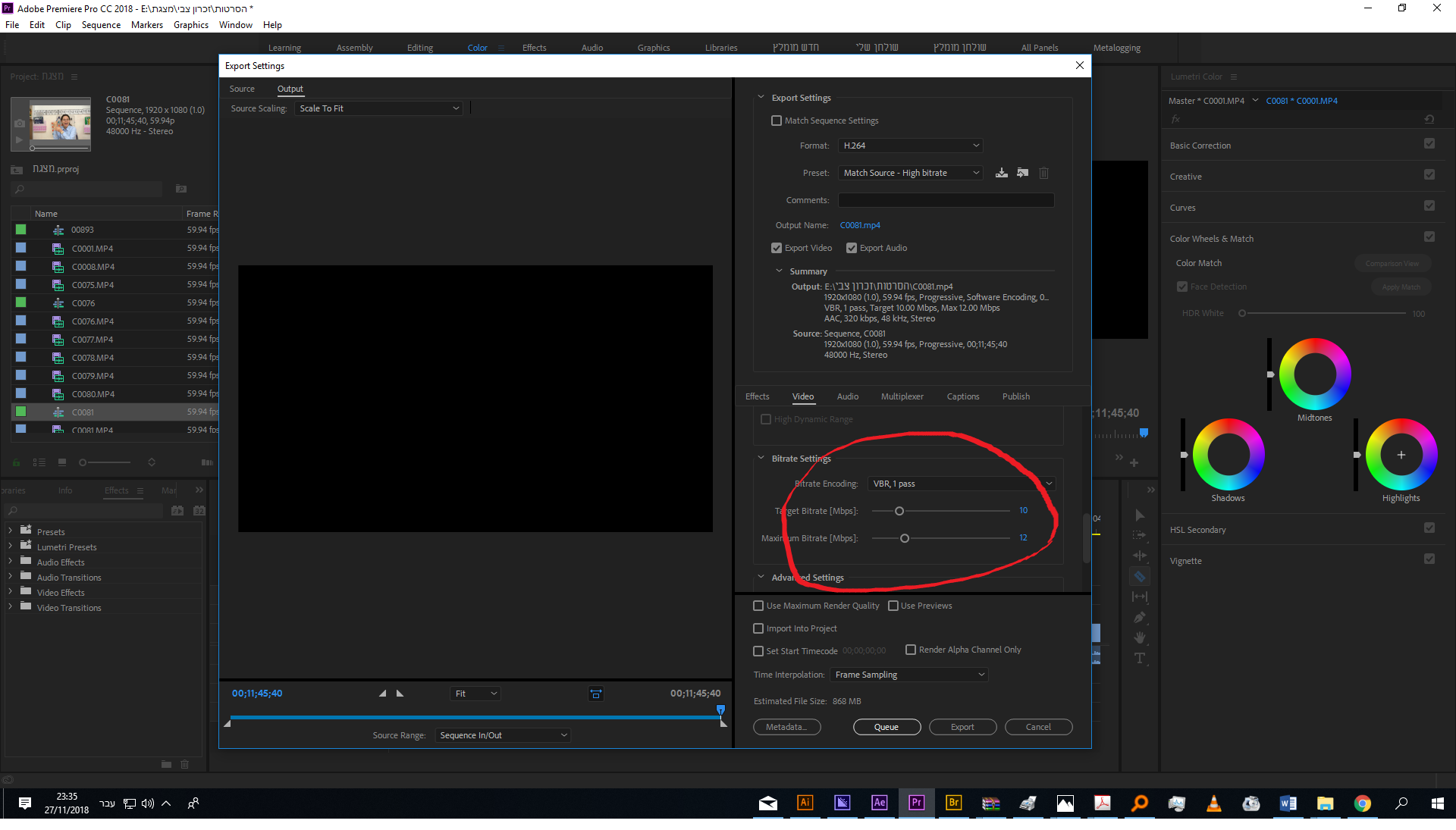Click the Import Preset icon
The height and width of the screenshot is (830, 1456).
(1023, 173)
